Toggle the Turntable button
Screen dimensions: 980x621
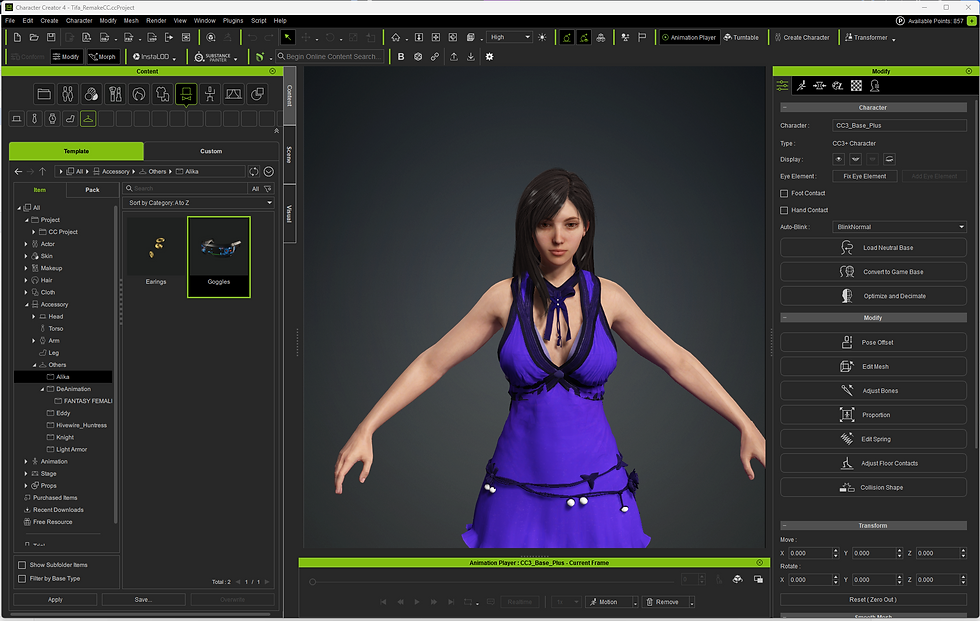tap(741, 37)
